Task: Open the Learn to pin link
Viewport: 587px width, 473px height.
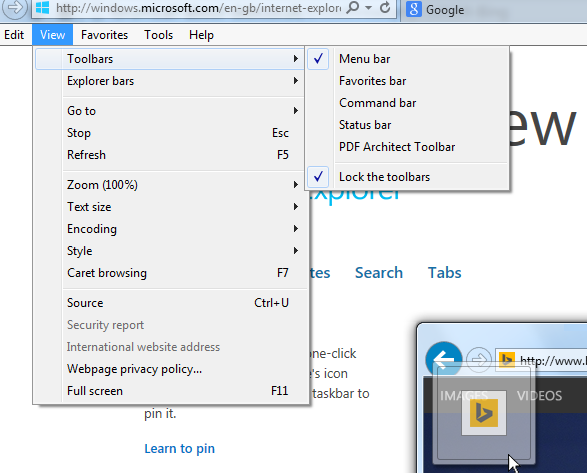Action: [x=180, y=448]
